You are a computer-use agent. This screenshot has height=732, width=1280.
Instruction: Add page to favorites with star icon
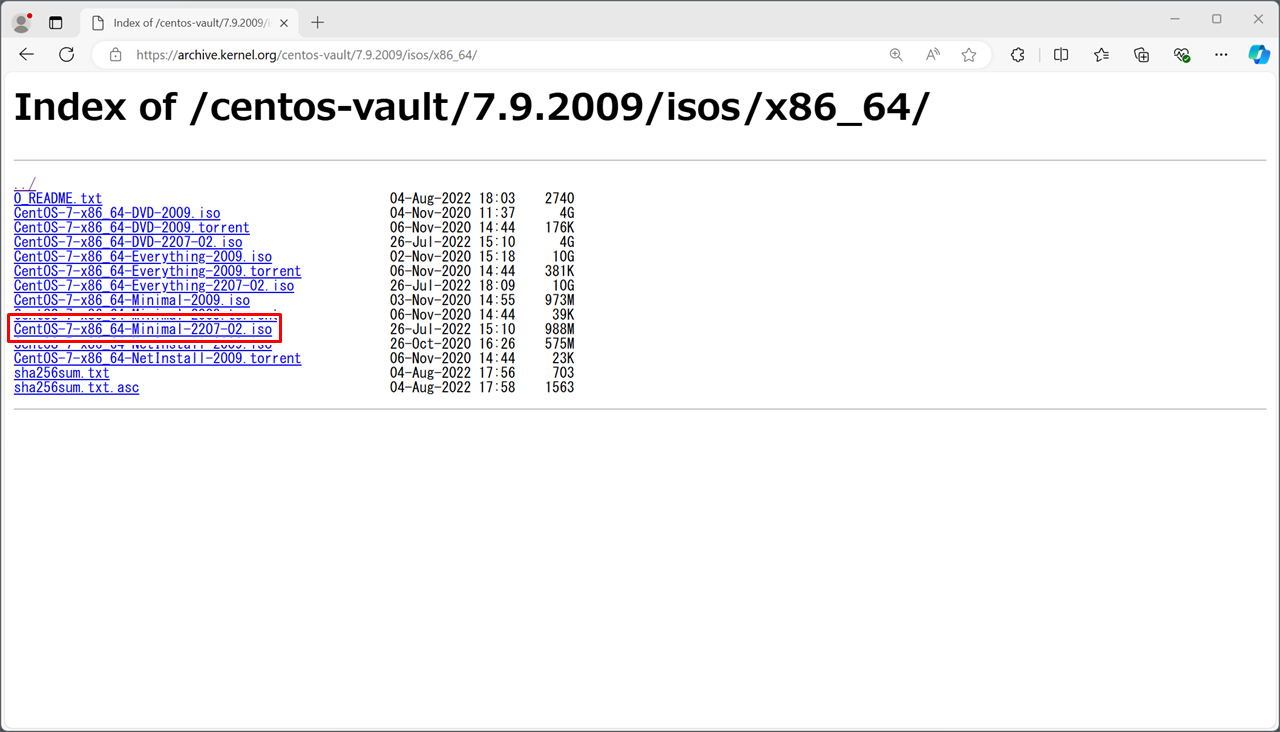coord(968,55)
